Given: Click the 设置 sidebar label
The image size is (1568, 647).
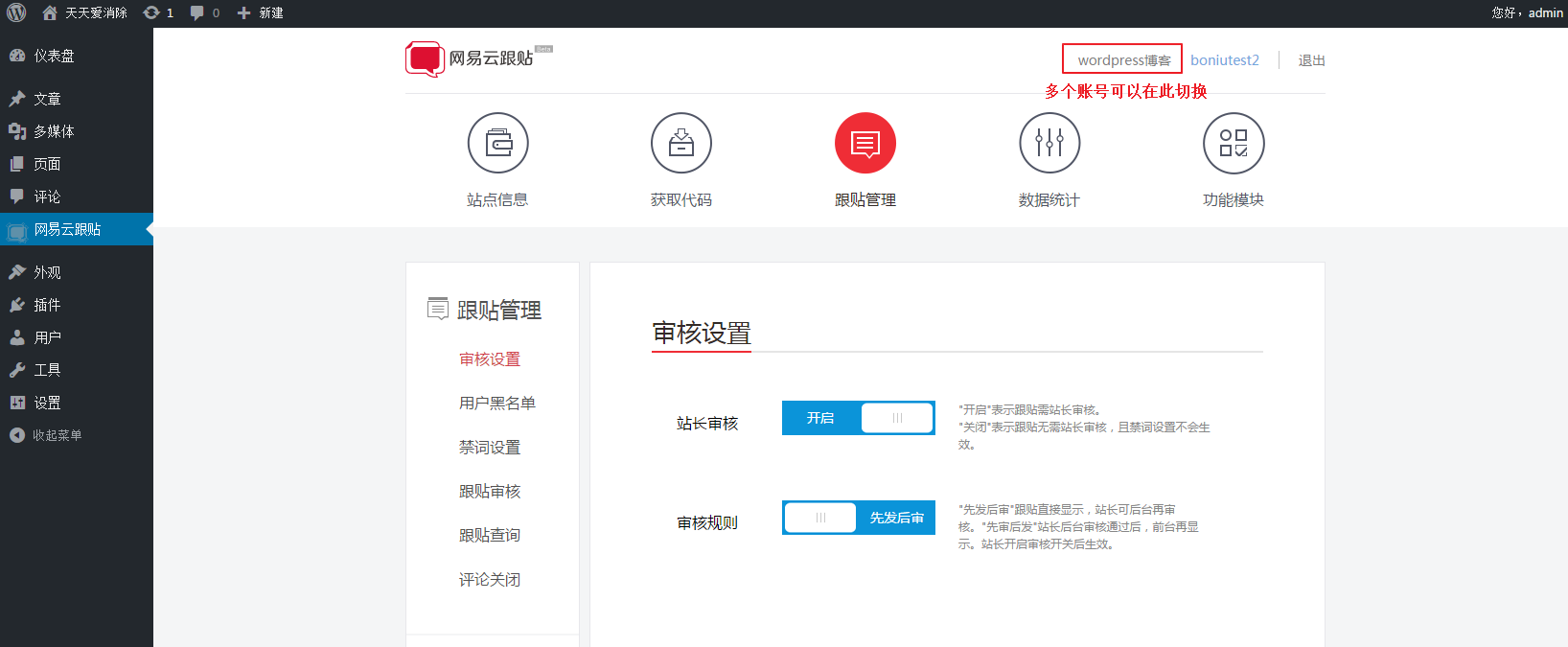Looking at the screenshot, I should (x=48, y=403).
